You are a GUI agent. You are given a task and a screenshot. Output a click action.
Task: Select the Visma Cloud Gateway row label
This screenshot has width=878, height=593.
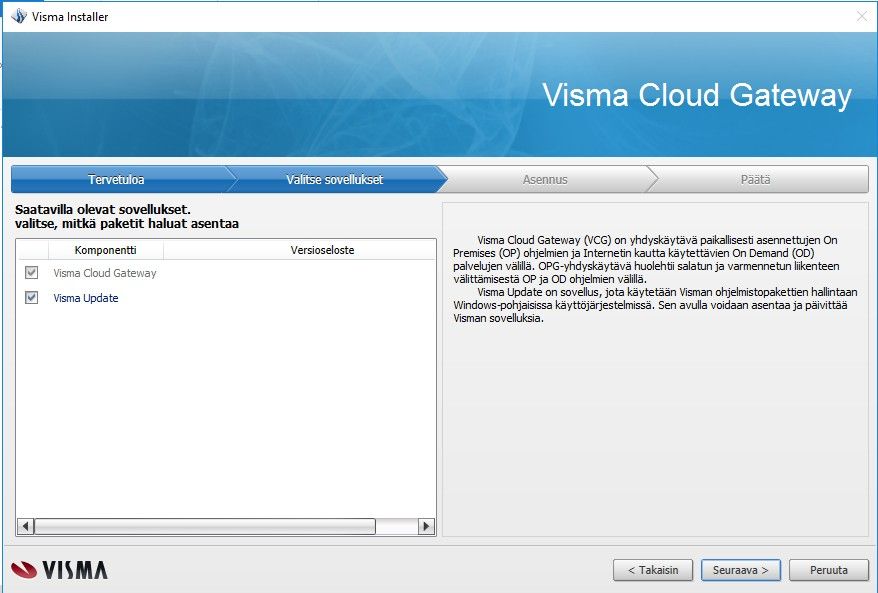pos(105,273)
